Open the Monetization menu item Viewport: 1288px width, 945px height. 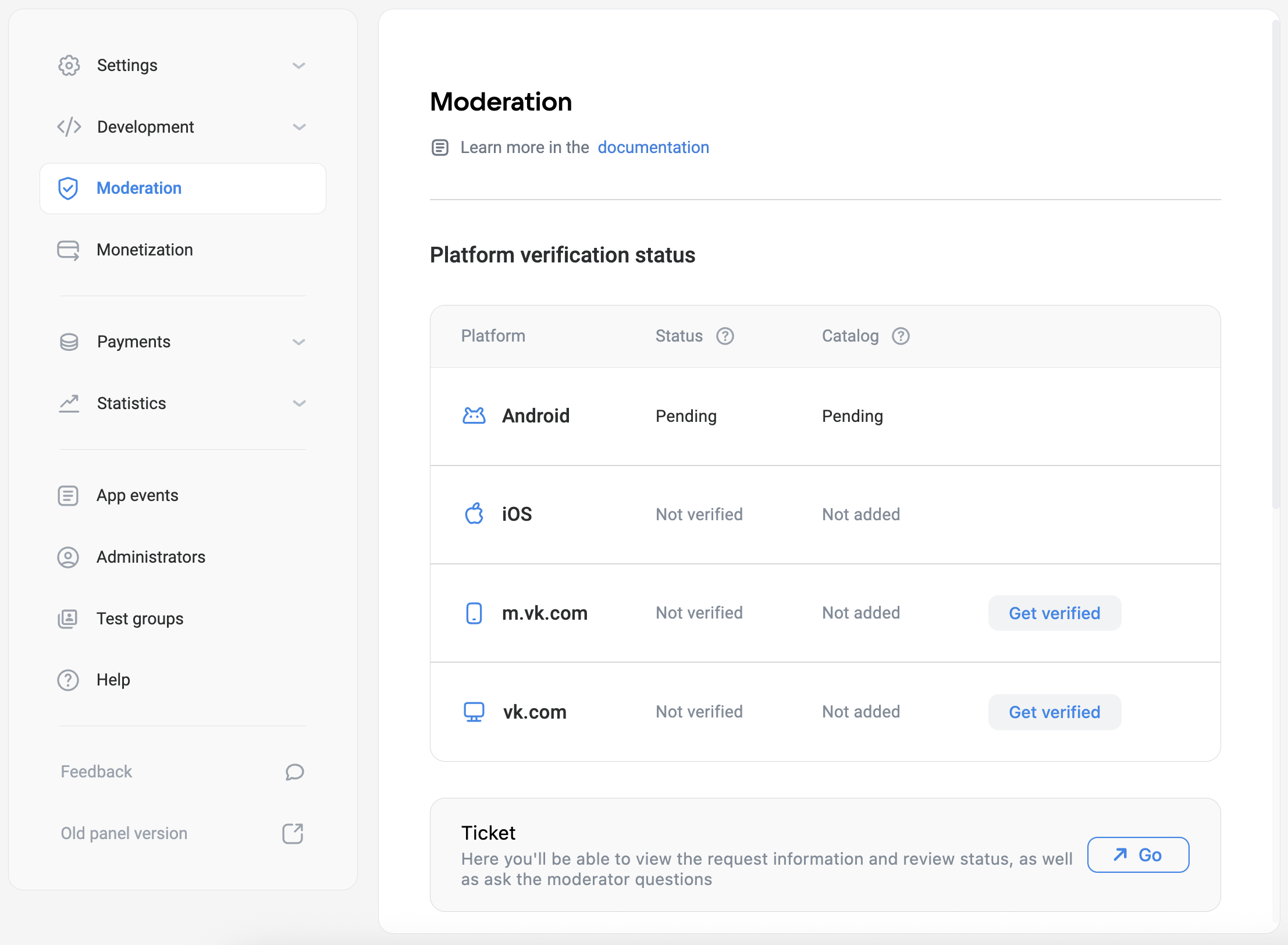[x=183, y=250]
